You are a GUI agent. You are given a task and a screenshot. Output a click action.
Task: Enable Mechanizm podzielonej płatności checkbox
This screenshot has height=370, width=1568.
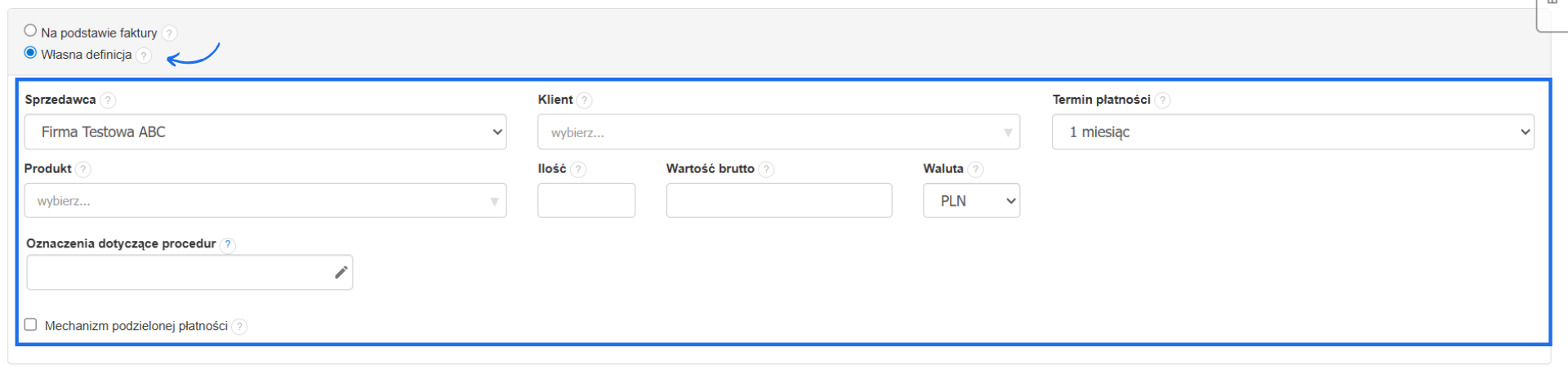[31, 325]
